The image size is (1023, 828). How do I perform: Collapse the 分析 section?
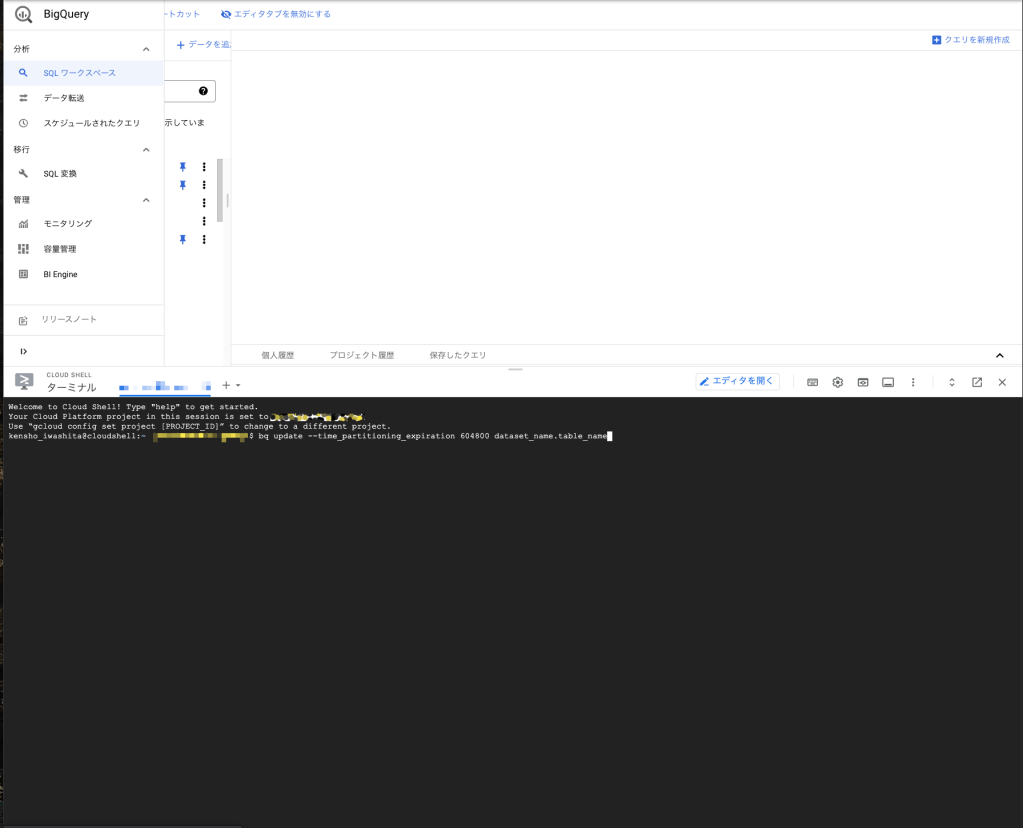146,49
